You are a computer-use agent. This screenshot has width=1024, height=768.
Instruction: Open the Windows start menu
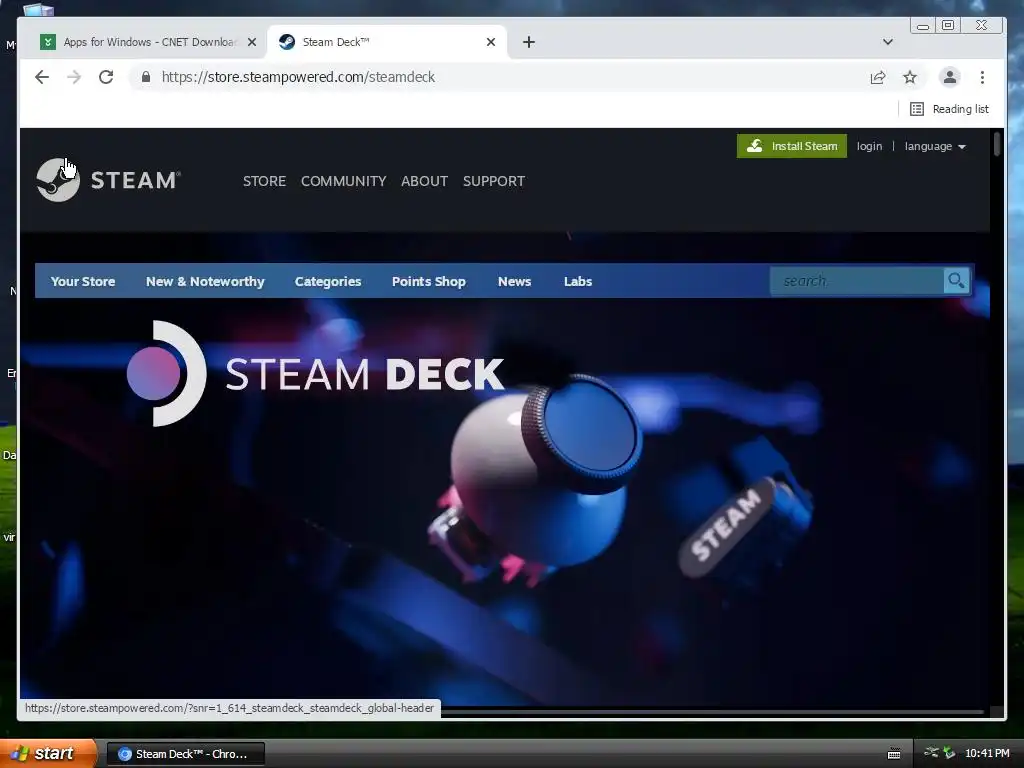point(48,754)
